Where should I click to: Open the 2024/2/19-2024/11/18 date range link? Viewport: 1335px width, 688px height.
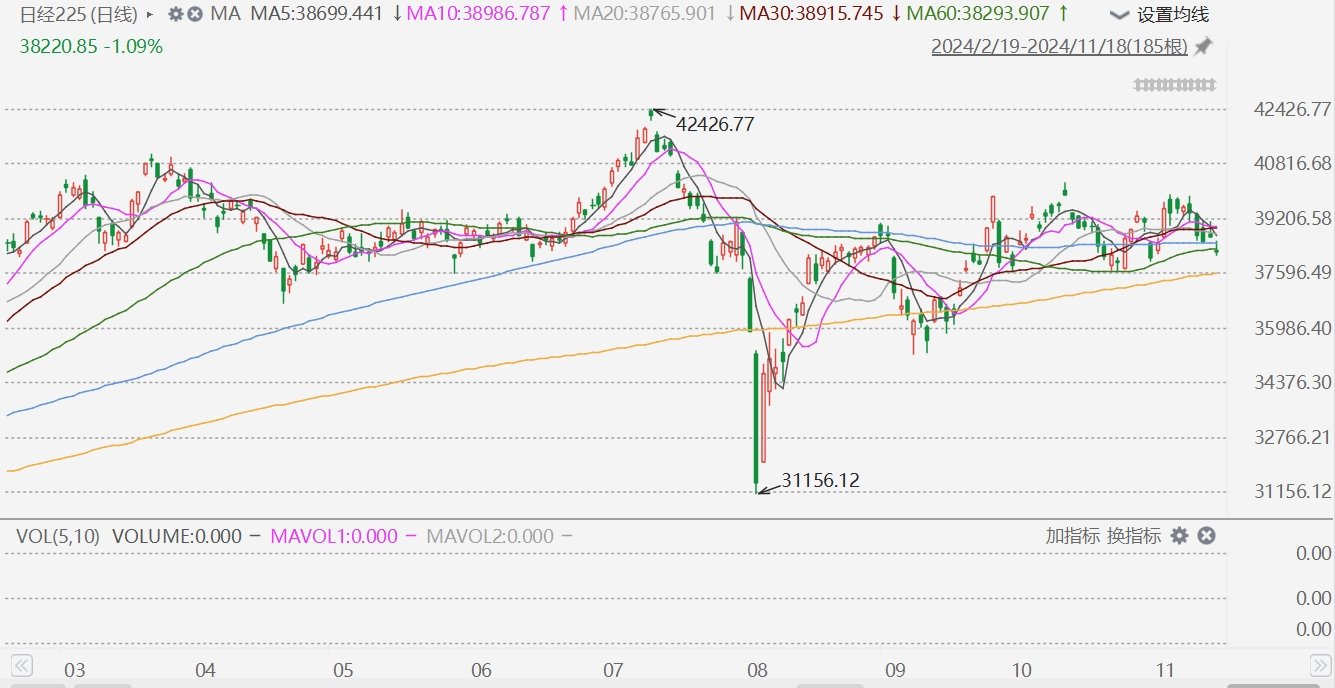(x=1059, y=46)
